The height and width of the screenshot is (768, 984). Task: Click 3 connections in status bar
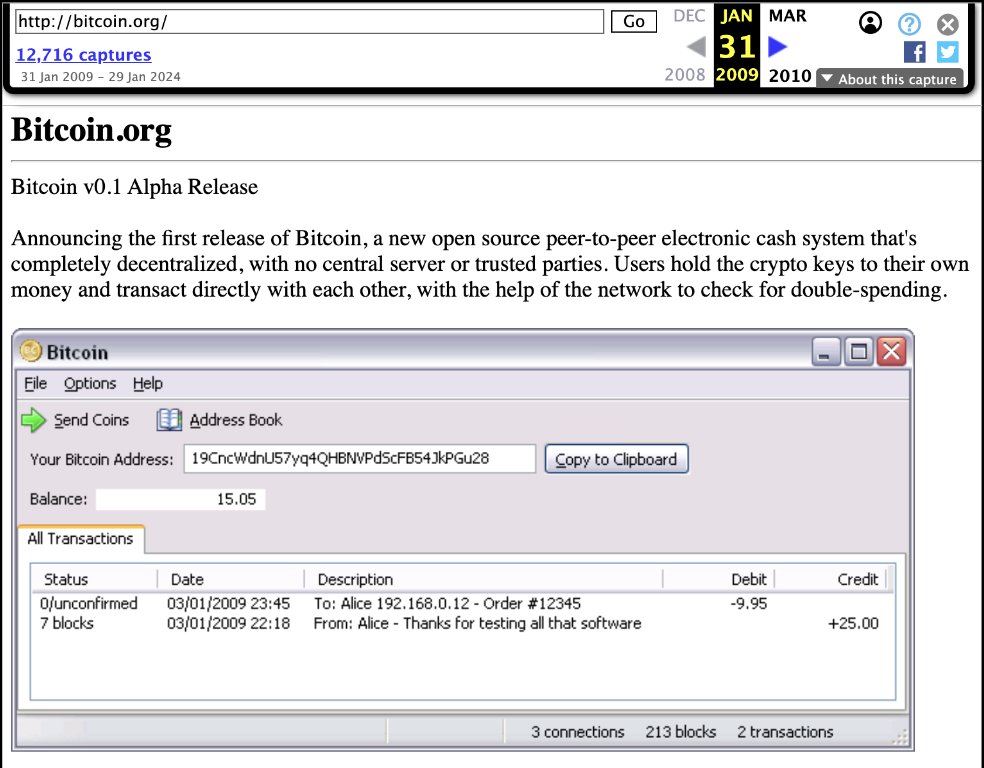point(577,732)
